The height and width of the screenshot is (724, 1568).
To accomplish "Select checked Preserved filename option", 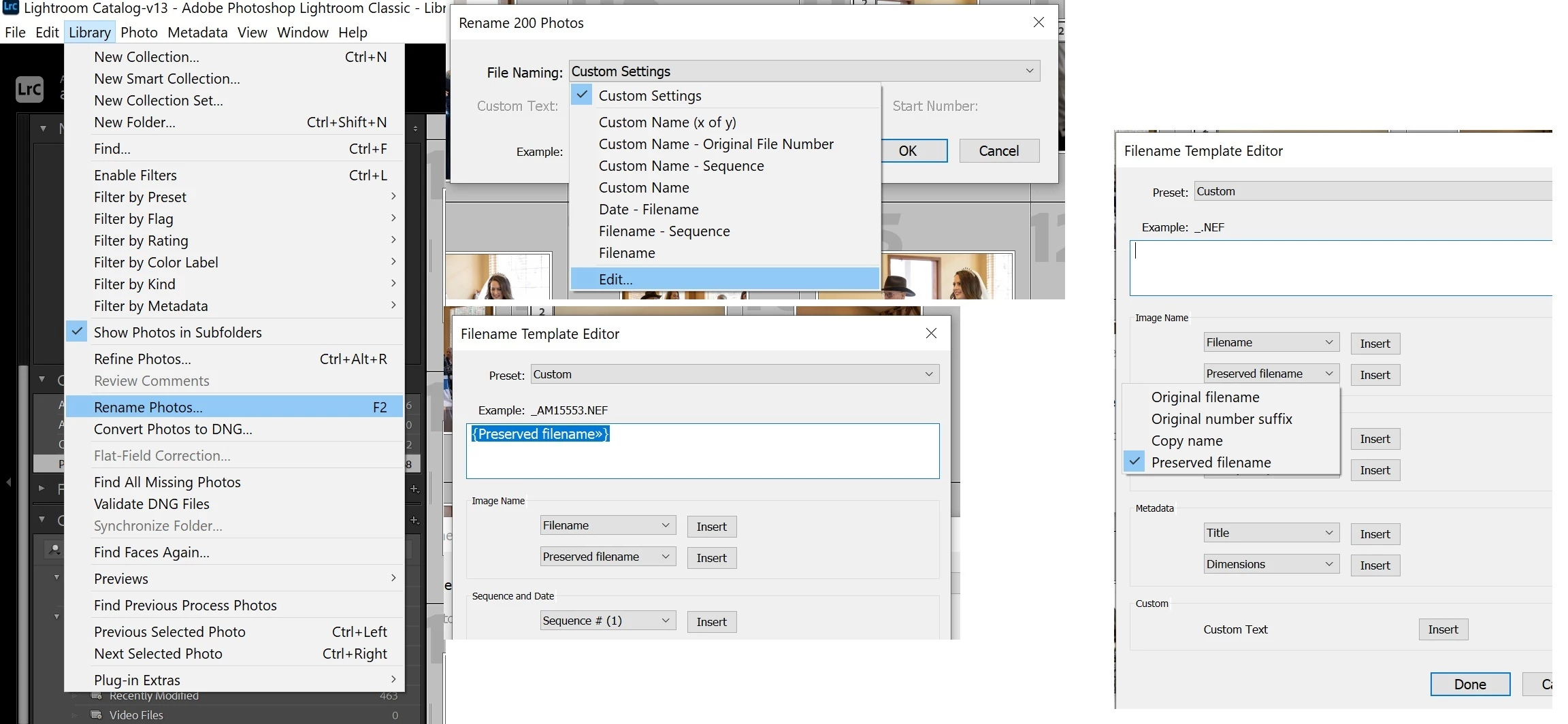I will tap(1231, 463).
